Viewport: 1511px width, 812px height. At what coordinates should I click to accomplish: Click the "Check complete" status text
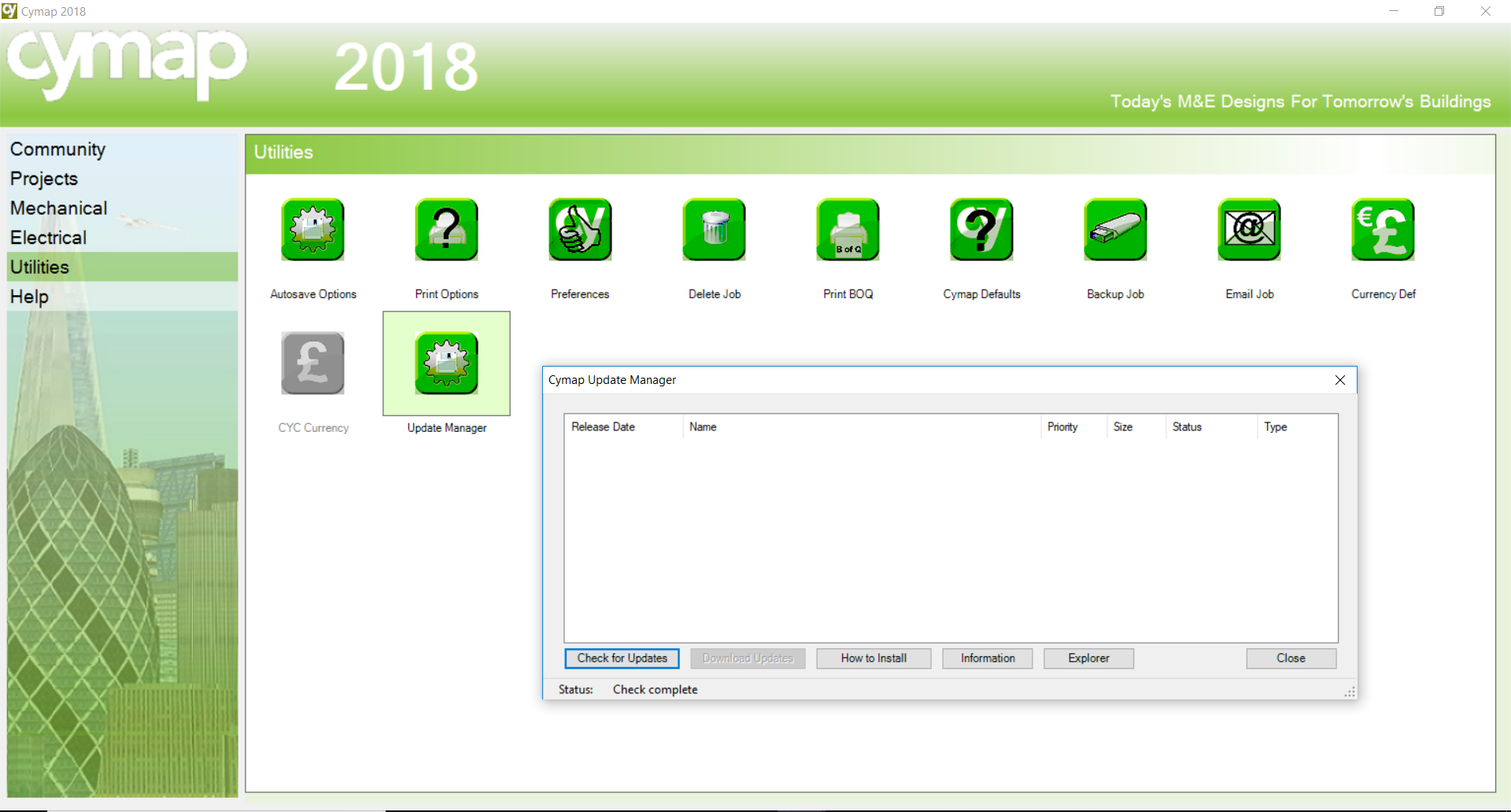pyautogui.click(x=655, y=690)
